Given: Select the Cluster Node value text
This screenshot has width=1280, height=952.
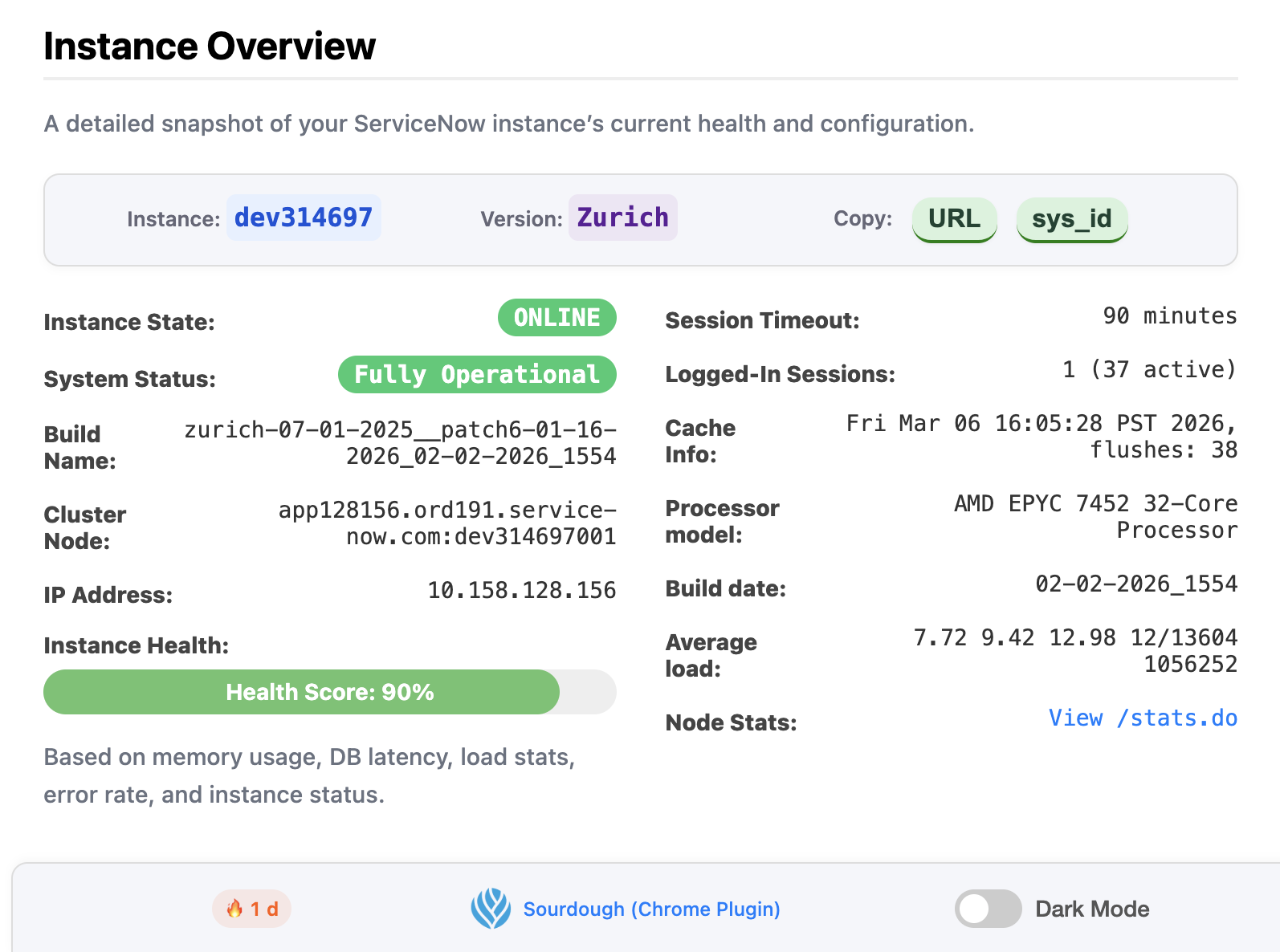Looking at the screenshot, I should pyautogui.click(x=447, y=523).
